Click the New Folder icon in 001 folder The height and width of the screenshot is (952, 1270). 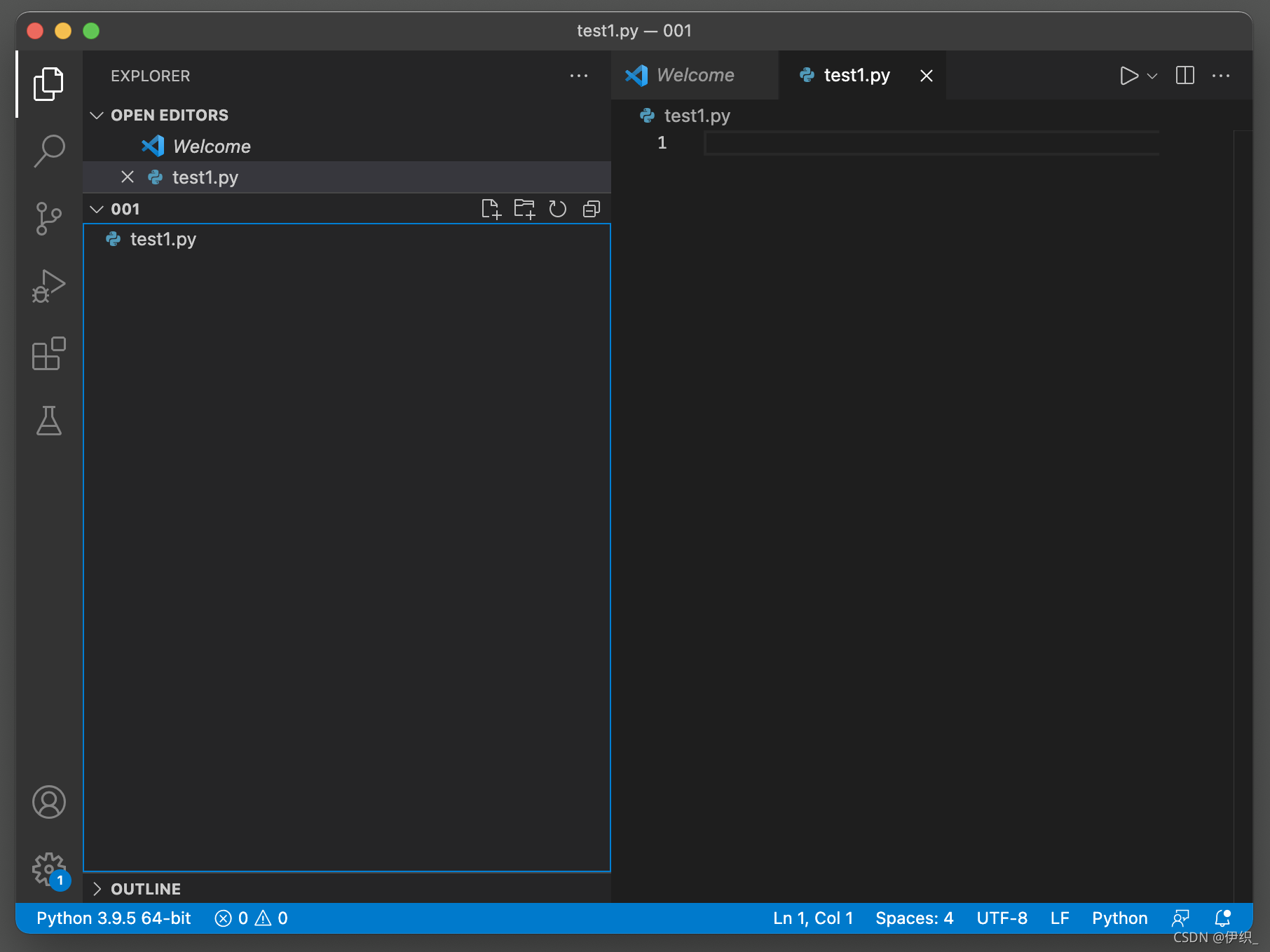pos(524,209)
